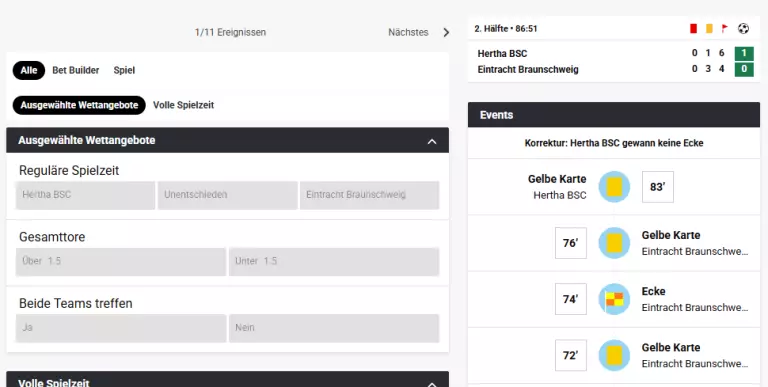
Task: Choose Unter 1.5 in Gesamttore
Action: click(x=334, y=262)
